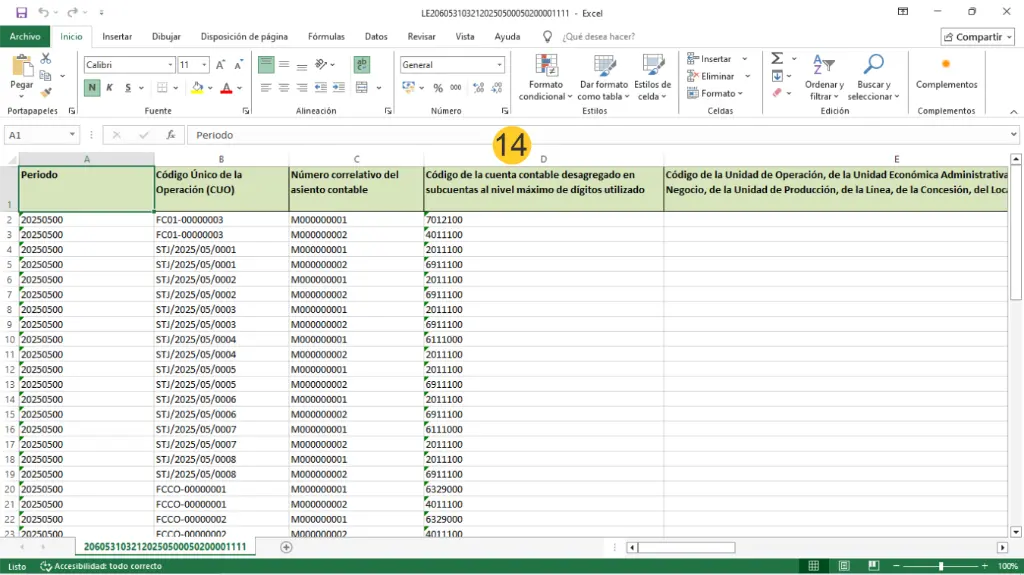Apply percent style to selection
1024x575 pixels.
pos(438,88)
